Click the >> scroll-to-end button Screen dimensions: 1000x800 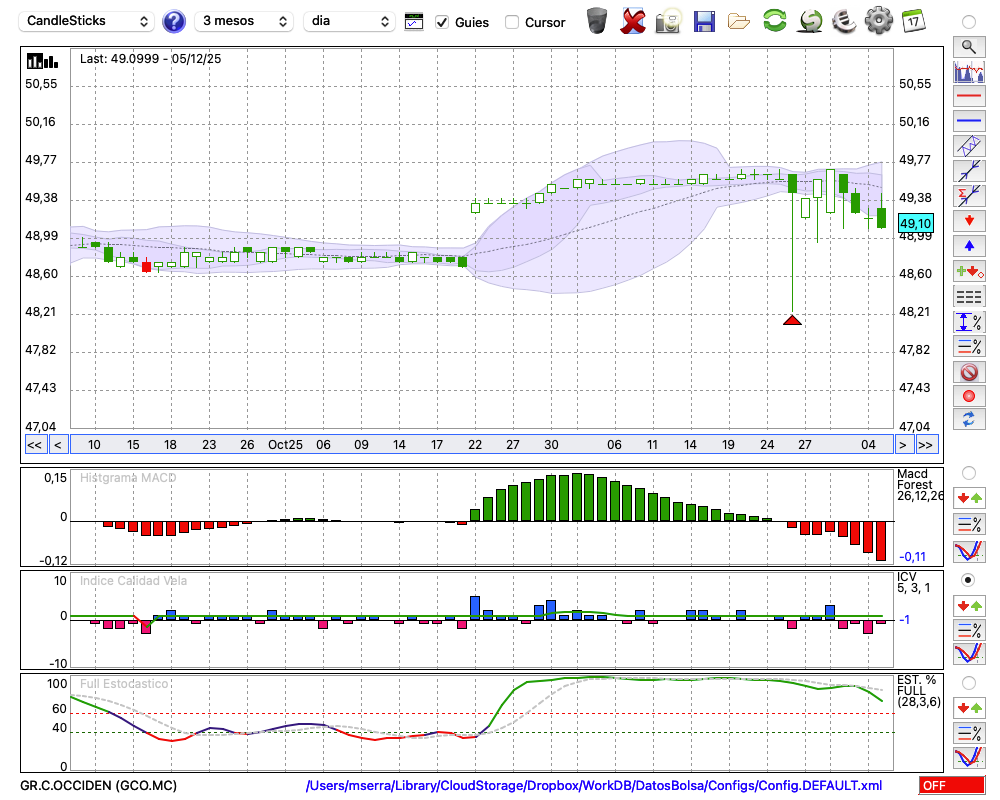(x=926, y=445)
